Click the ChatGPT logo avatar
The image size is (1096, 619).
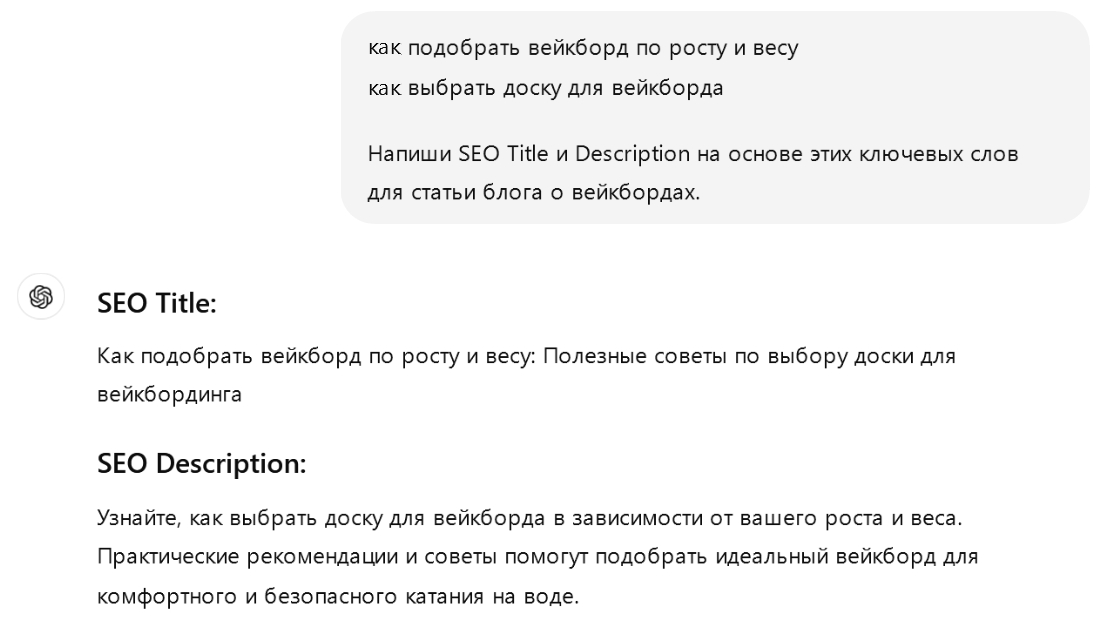tap(41, 297)
